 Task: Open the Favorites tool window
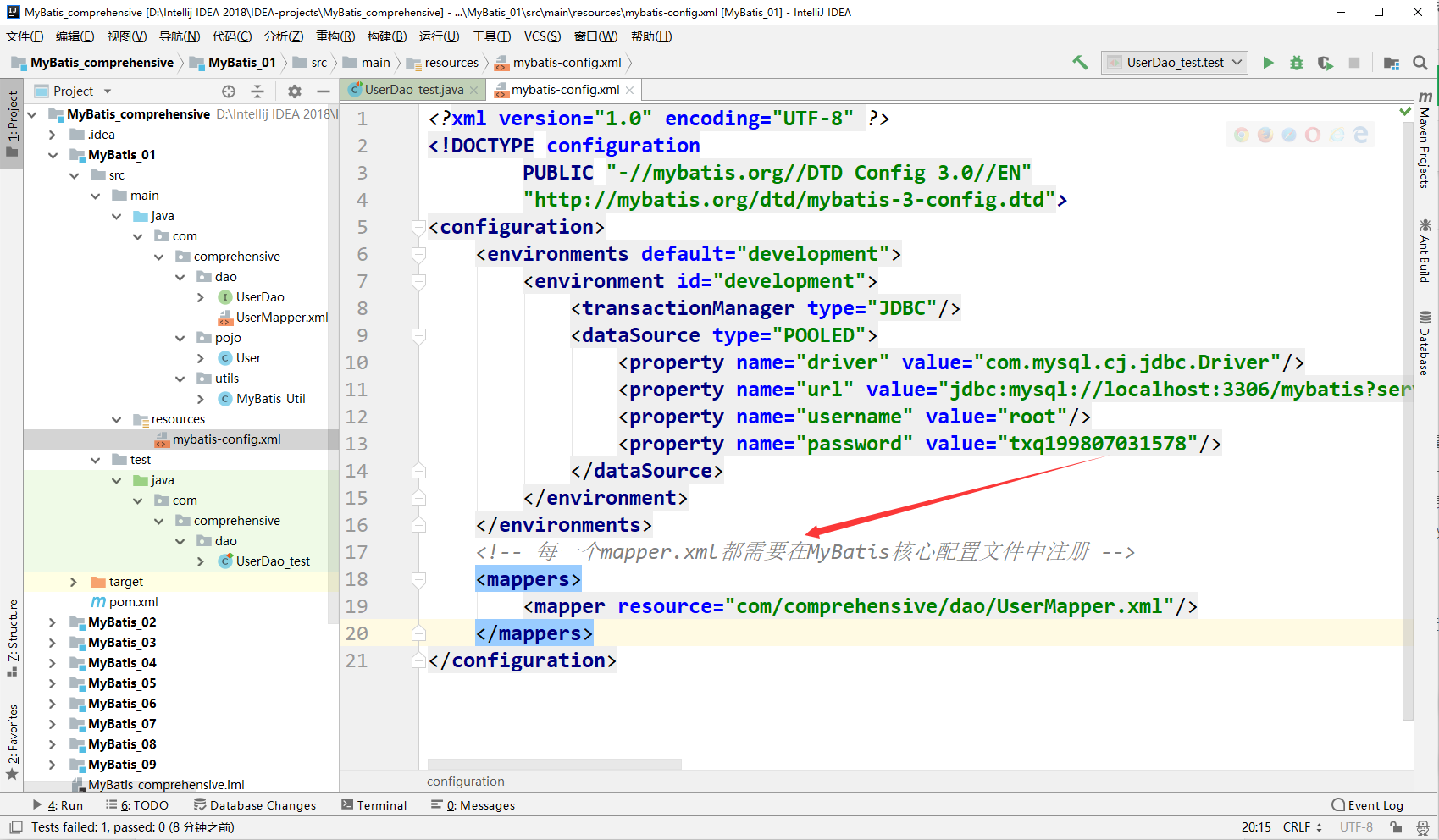[x=13, y=743]
